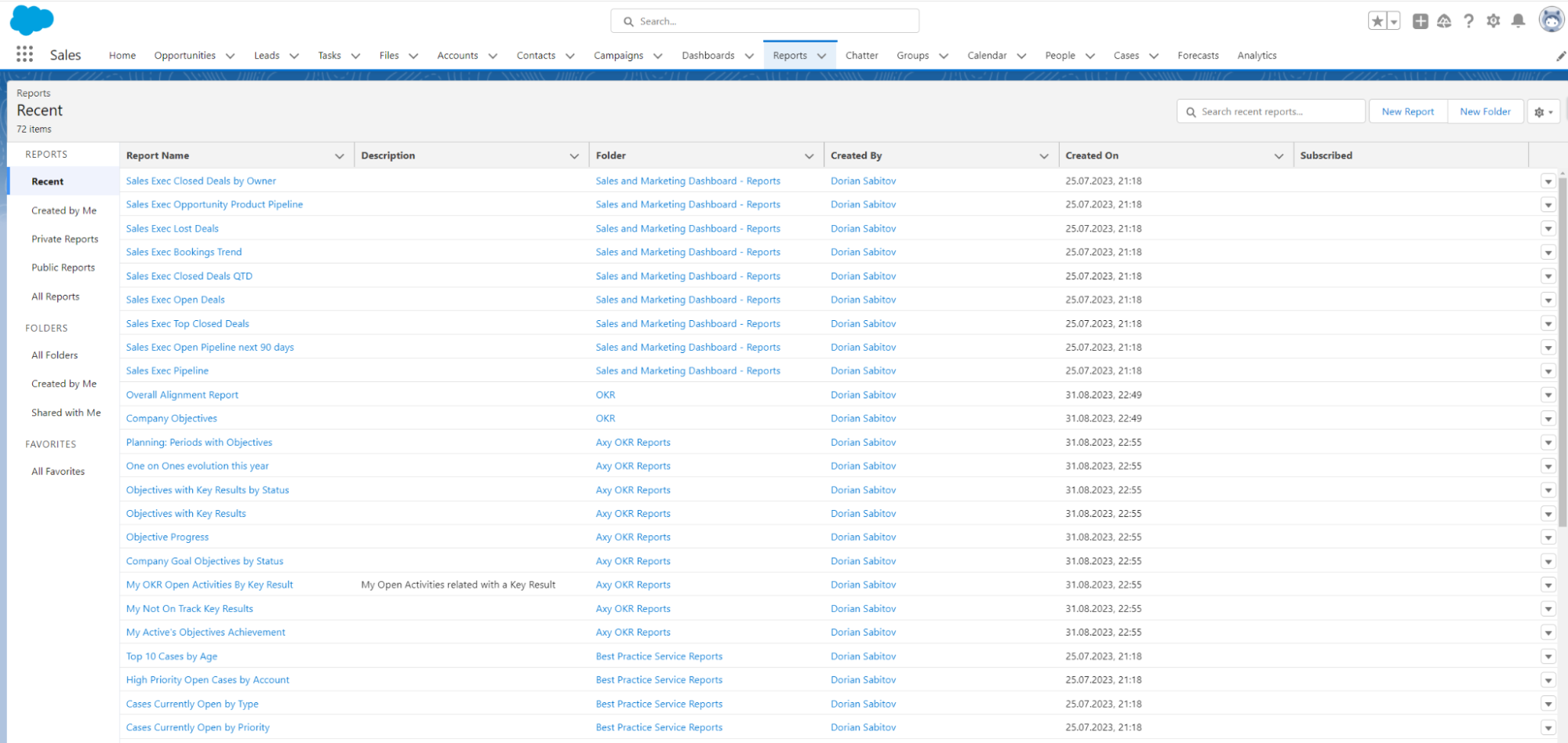Expand the Reports tab dropdown arrow
The image size is (1568, 743).
coord(821,56)
